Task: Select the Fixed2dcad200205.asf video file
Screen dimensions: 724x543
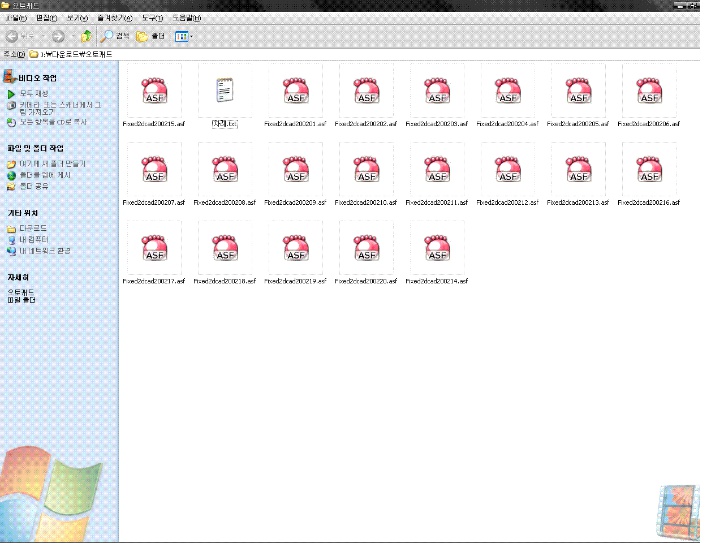Action: pyautogui.click(x=578, y=96)
